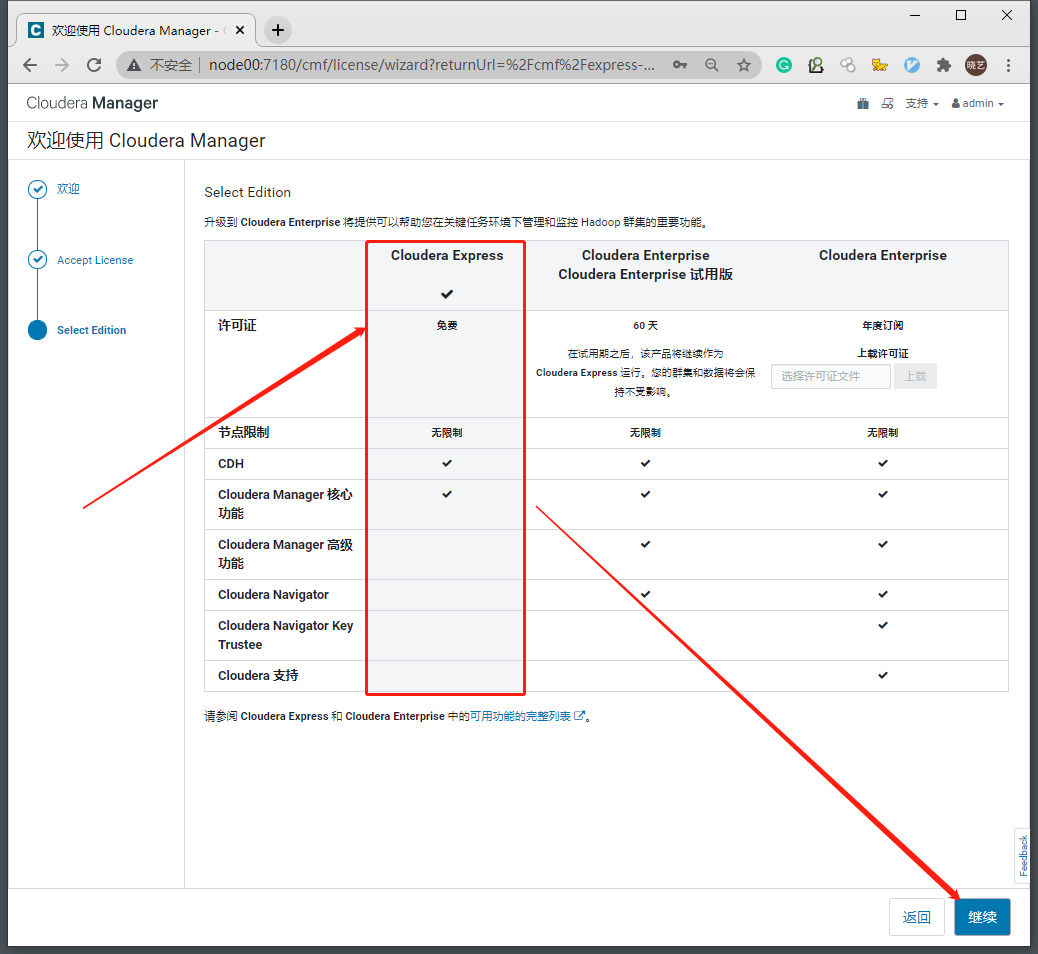Click the CDH row label
The width and height of the screenshot is (1038, 954).
231,463
